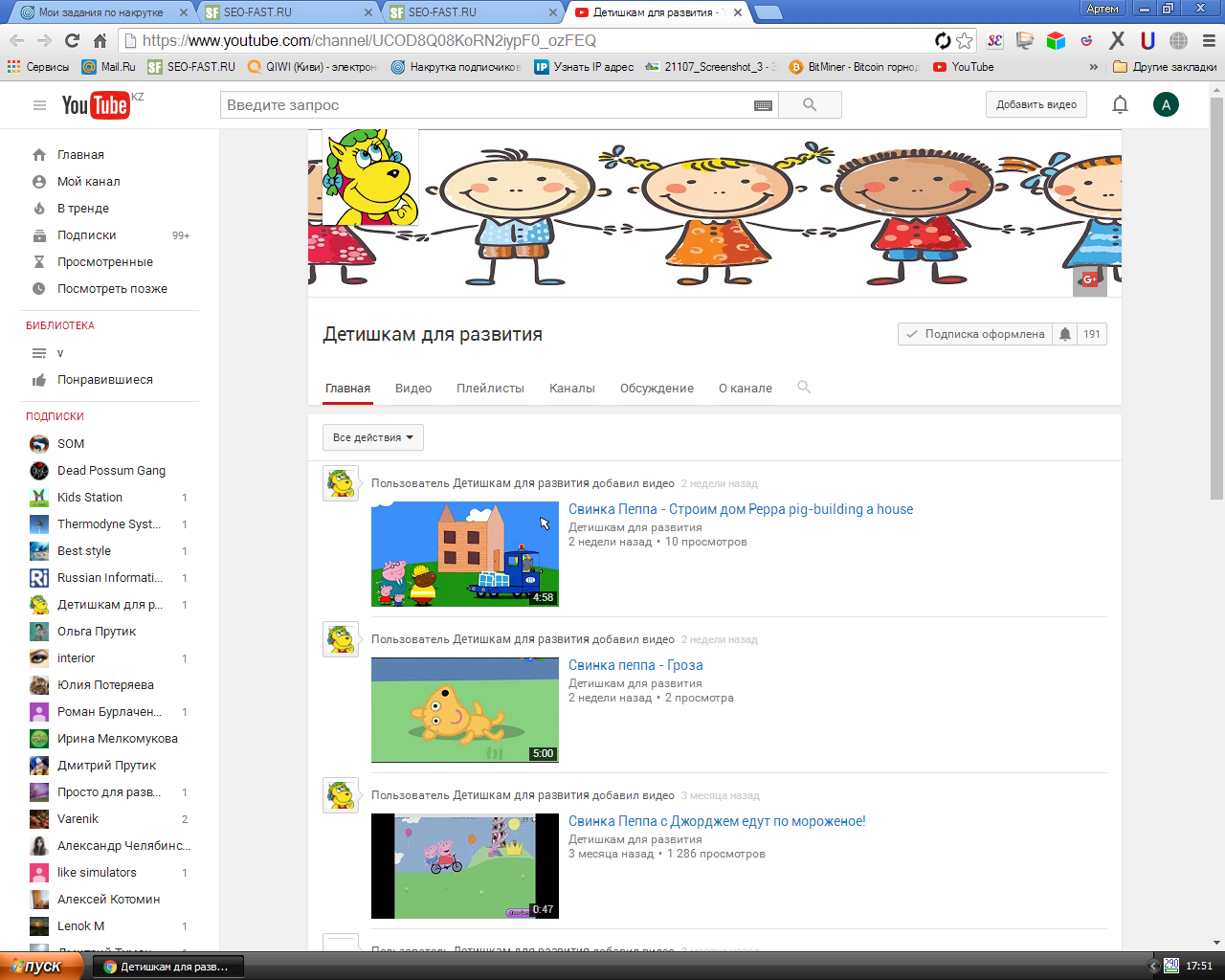1225x980 pixels.
Task: Go to browser home page
Action: click(x=100, y=40)
